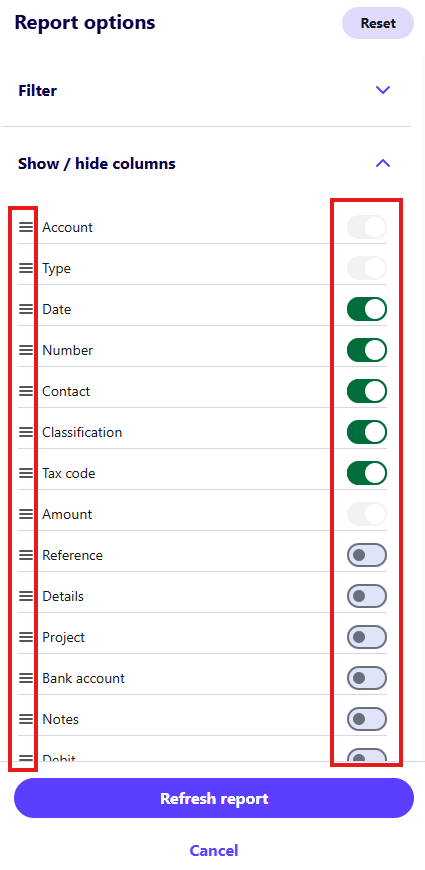Click the drag handle beside Account
This screenshot has height=870, width=425.
[26, 227]
